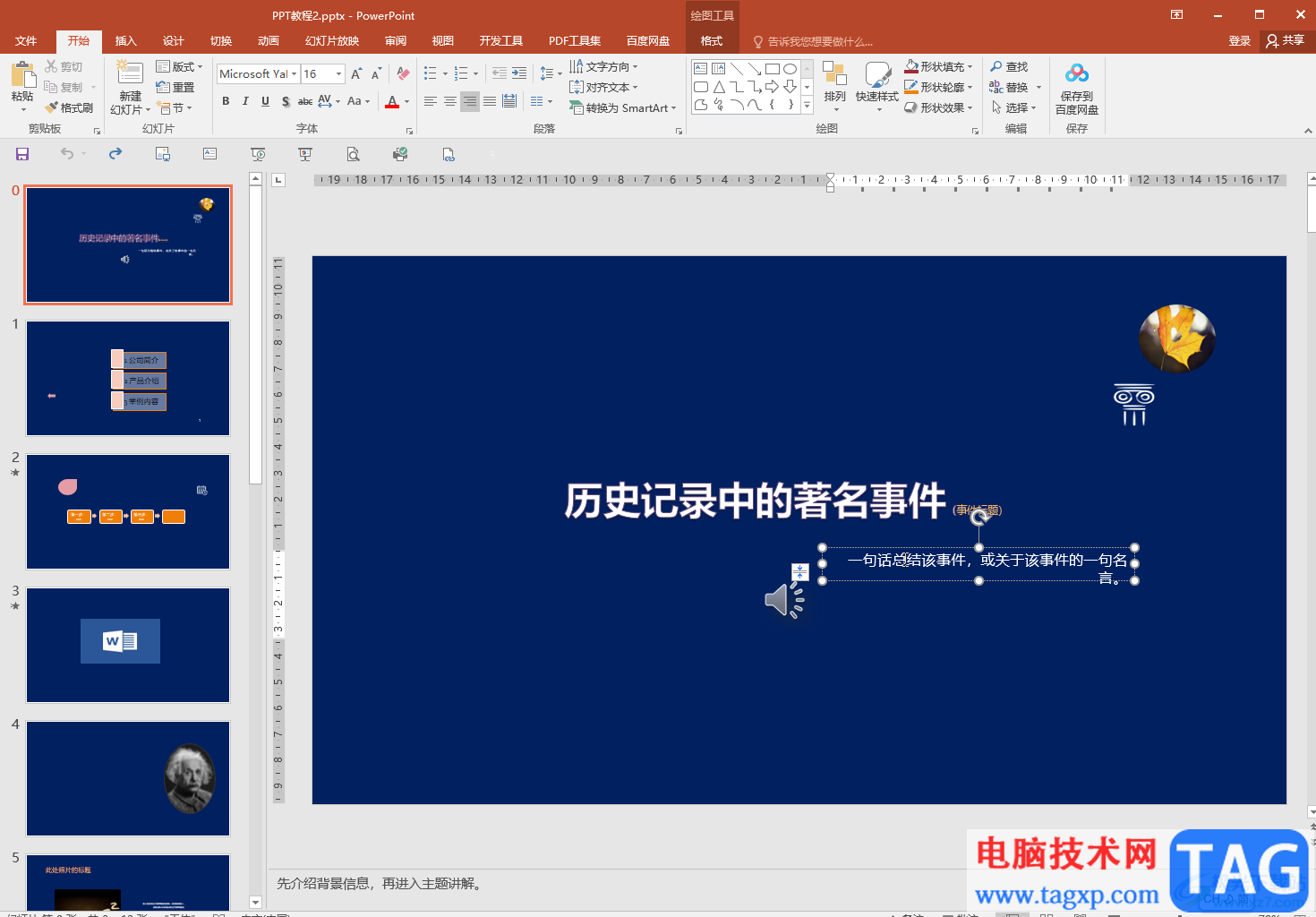Click Find (查找) magnifier
Screen dimensions: 1316x917
point(1009,66)
